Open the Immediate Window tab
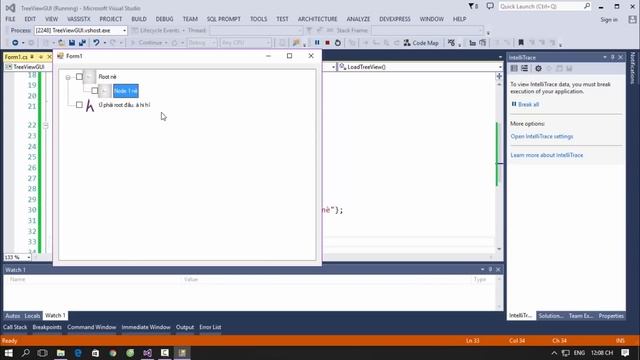Screen dimensions: 640x360 [x=146, y=327]
